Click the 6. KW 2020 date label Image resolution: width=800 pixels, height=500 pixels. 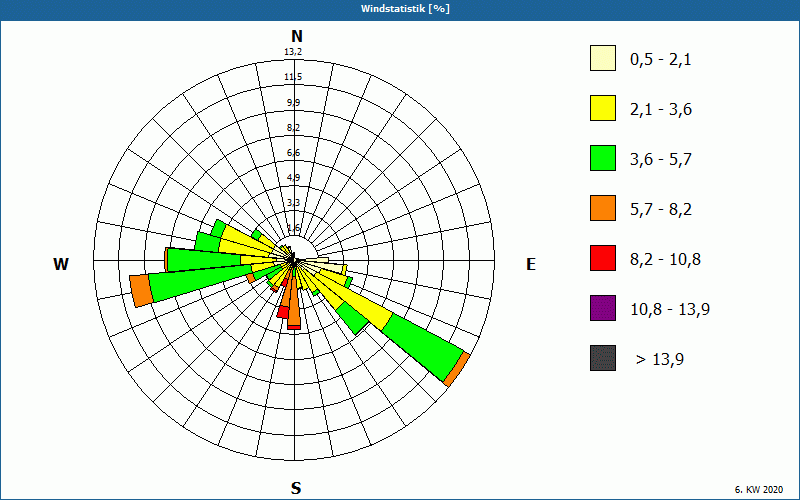tap(759, 490)
